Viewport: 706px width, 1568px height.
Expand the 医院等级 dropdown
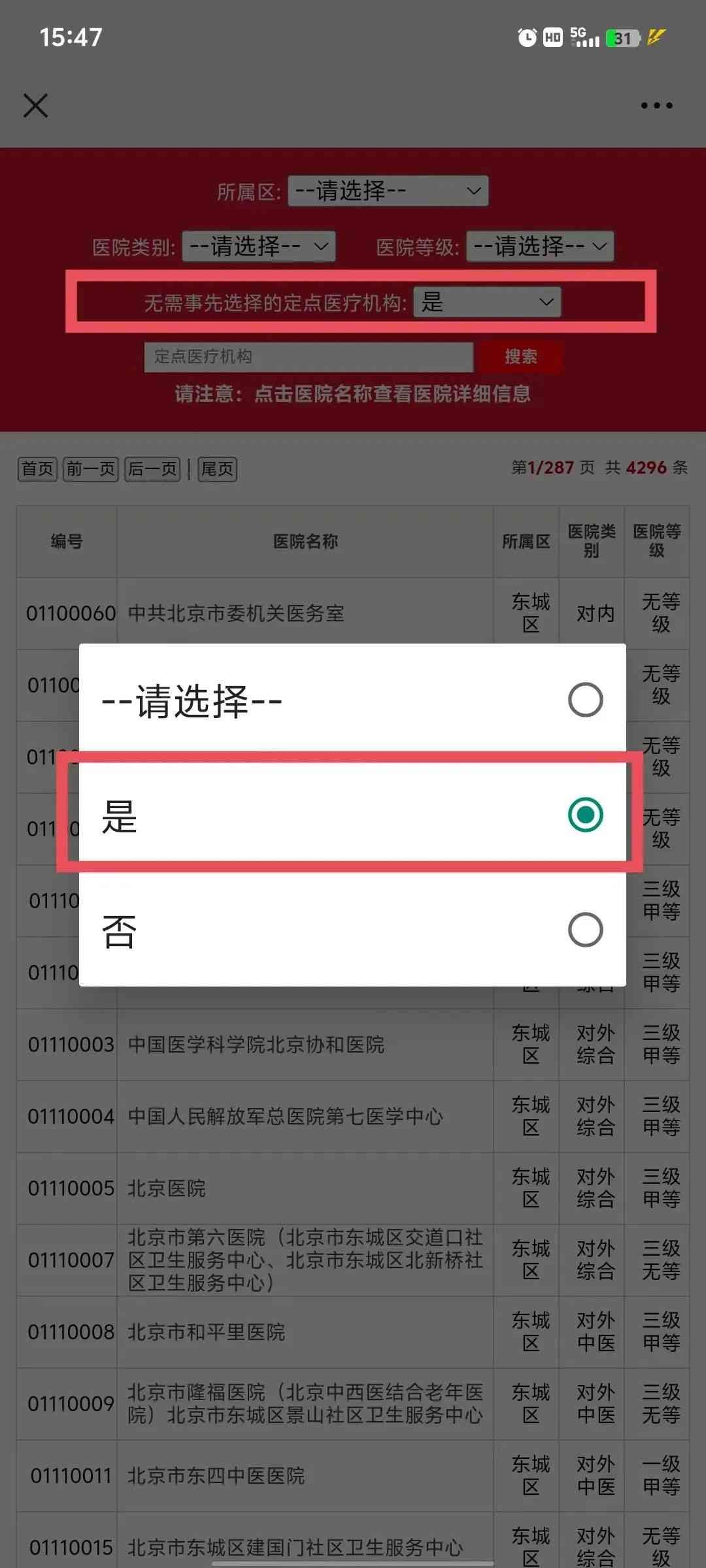tap(540, 246)
